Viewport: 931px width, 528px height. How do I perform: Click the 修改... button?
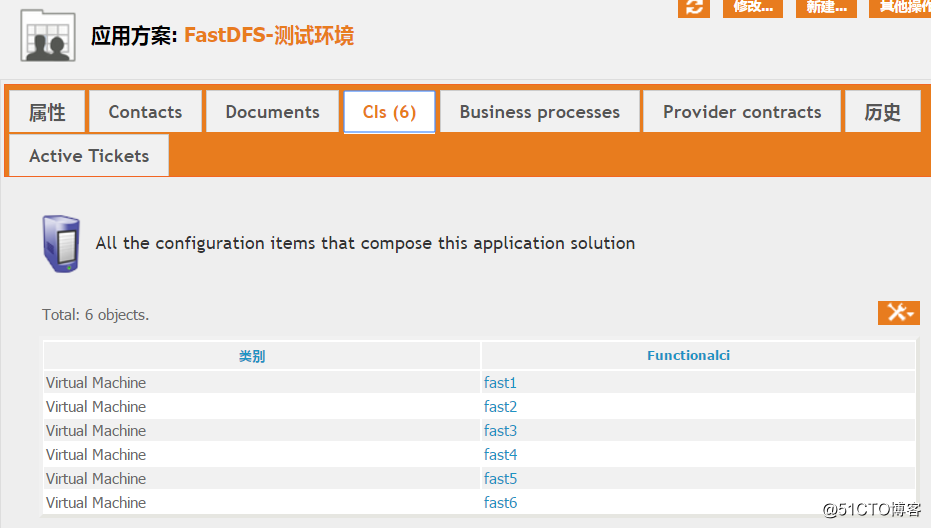point(753,8)
